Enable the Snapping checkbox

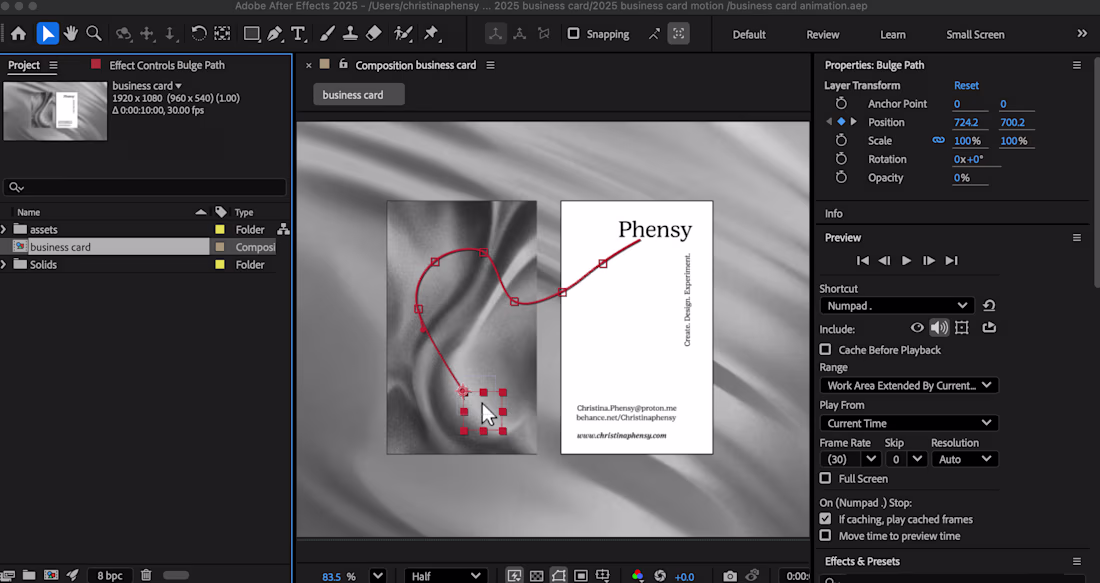[574, 34]
